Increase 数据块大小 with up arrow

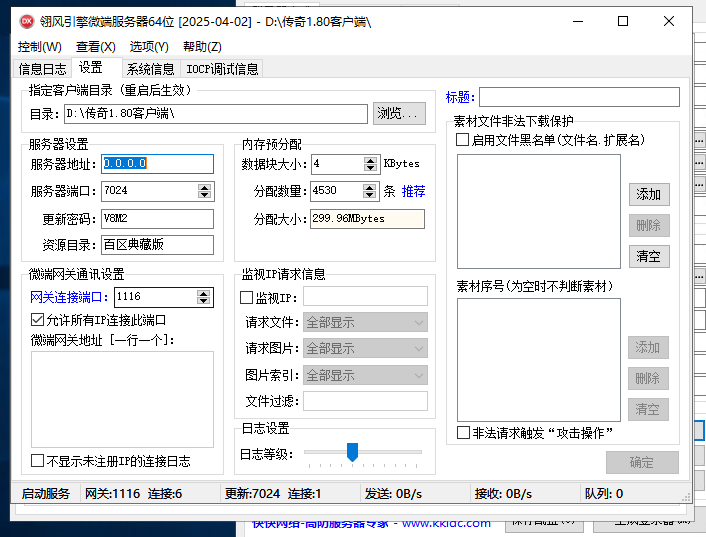tap(370, 160)
